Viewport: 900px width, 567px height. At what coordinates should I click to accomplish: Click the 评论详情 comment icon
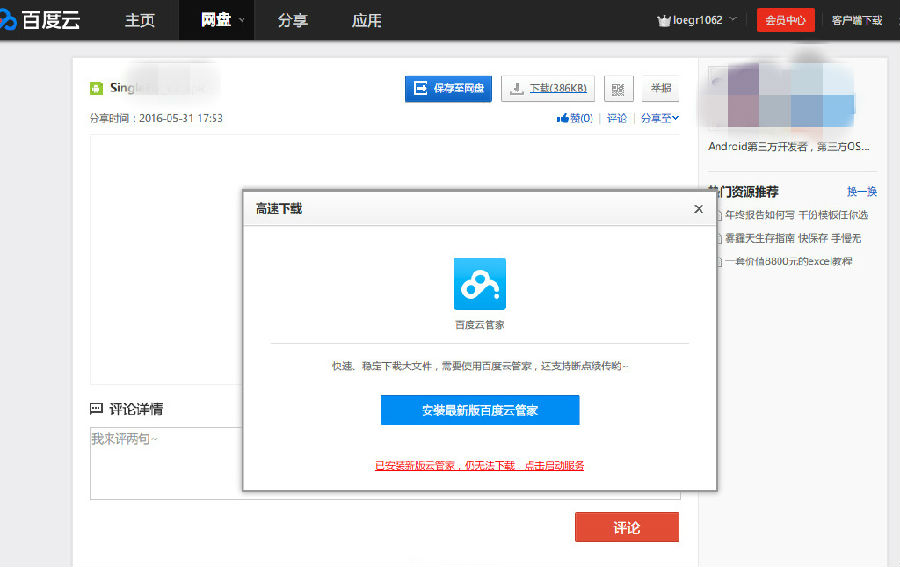pos(96,409)
